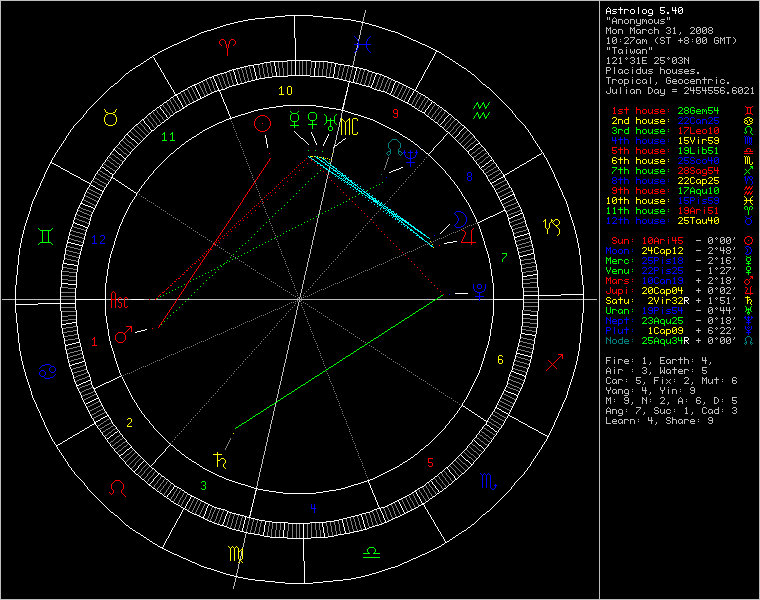Viewport: 760px width, 600px height.
Task: Click the red Asc ascendant label
Action: tap(119, 300)
